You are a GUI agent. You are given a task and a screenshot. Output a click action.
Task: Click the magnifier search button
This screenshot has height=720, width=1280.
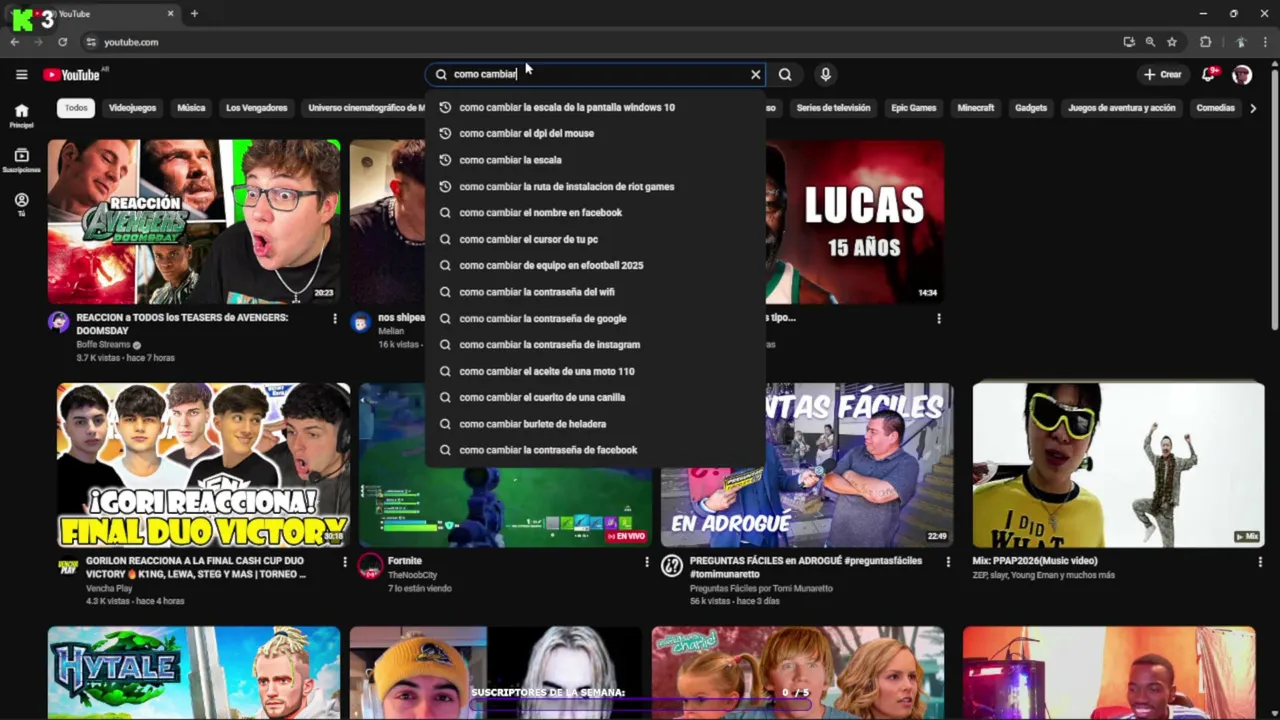(x=785, y=74)
